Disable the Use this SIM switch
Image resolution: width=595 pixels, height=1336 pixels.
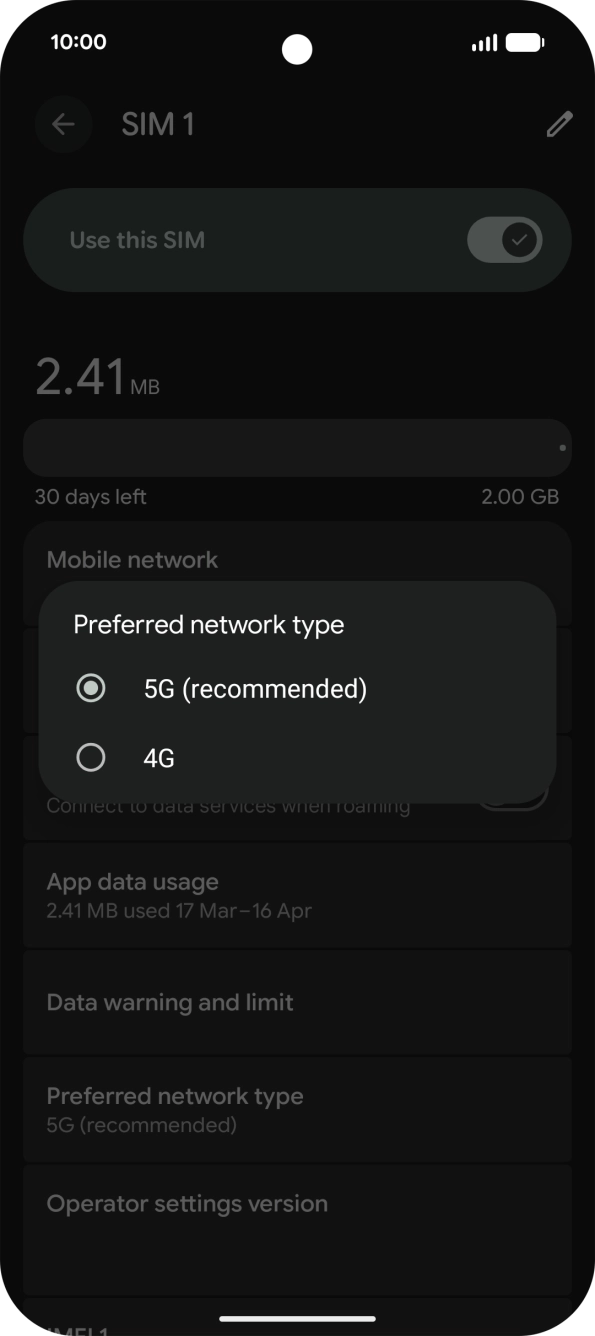505,239
